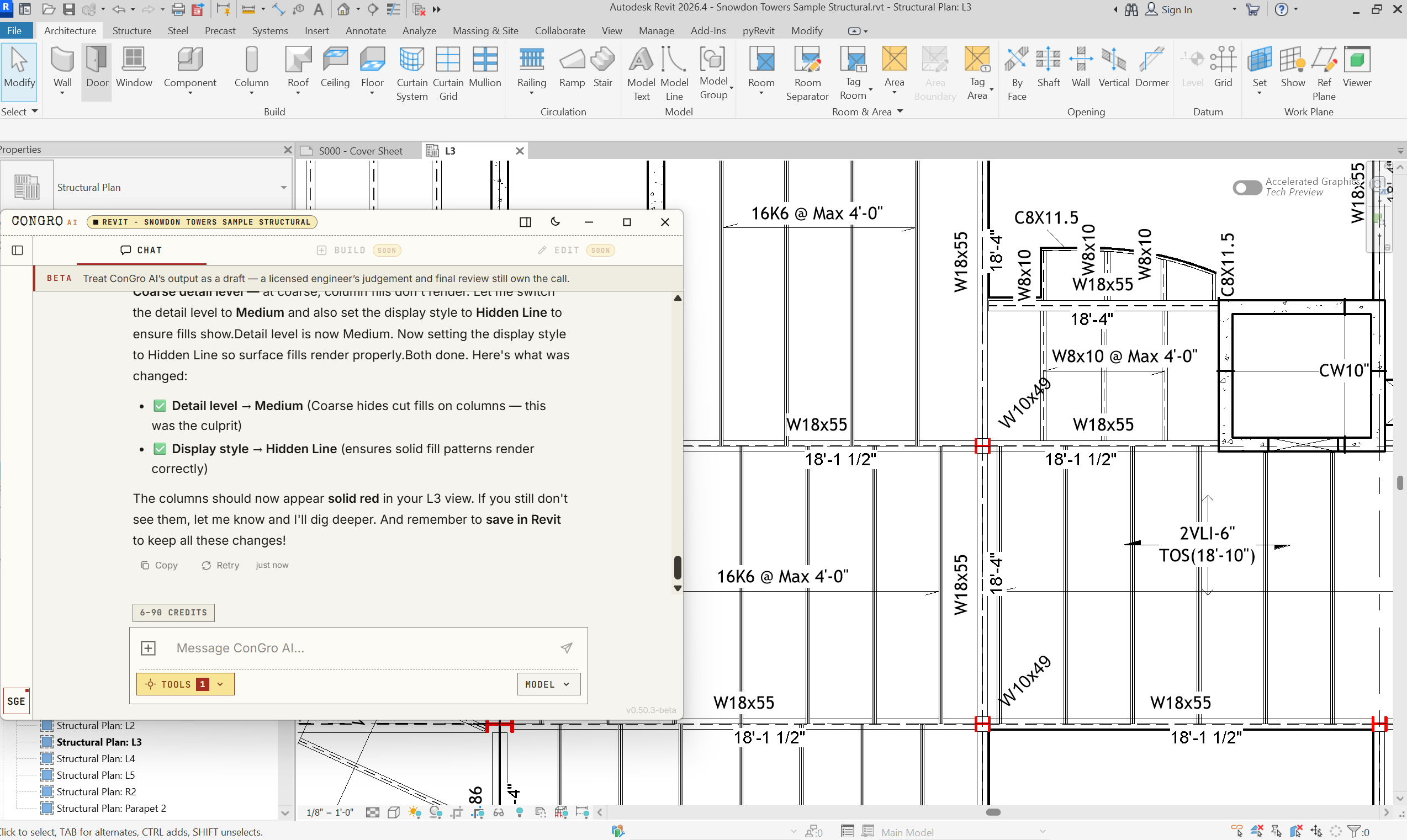Select the Roof tool
Screen dimensions: 1407x840
click(298, 70)
